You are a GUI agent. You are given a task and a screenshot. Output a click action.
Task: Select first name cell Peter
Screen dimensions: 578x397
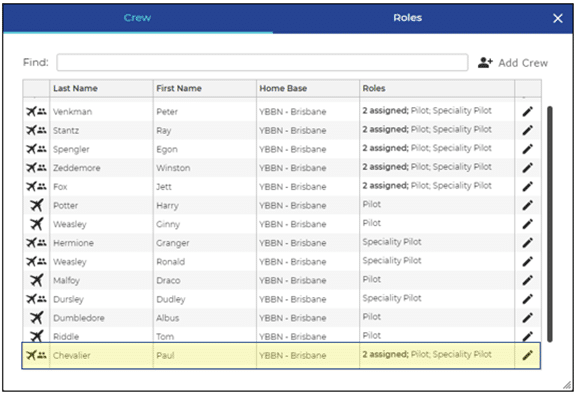click(x=205, y=111)
